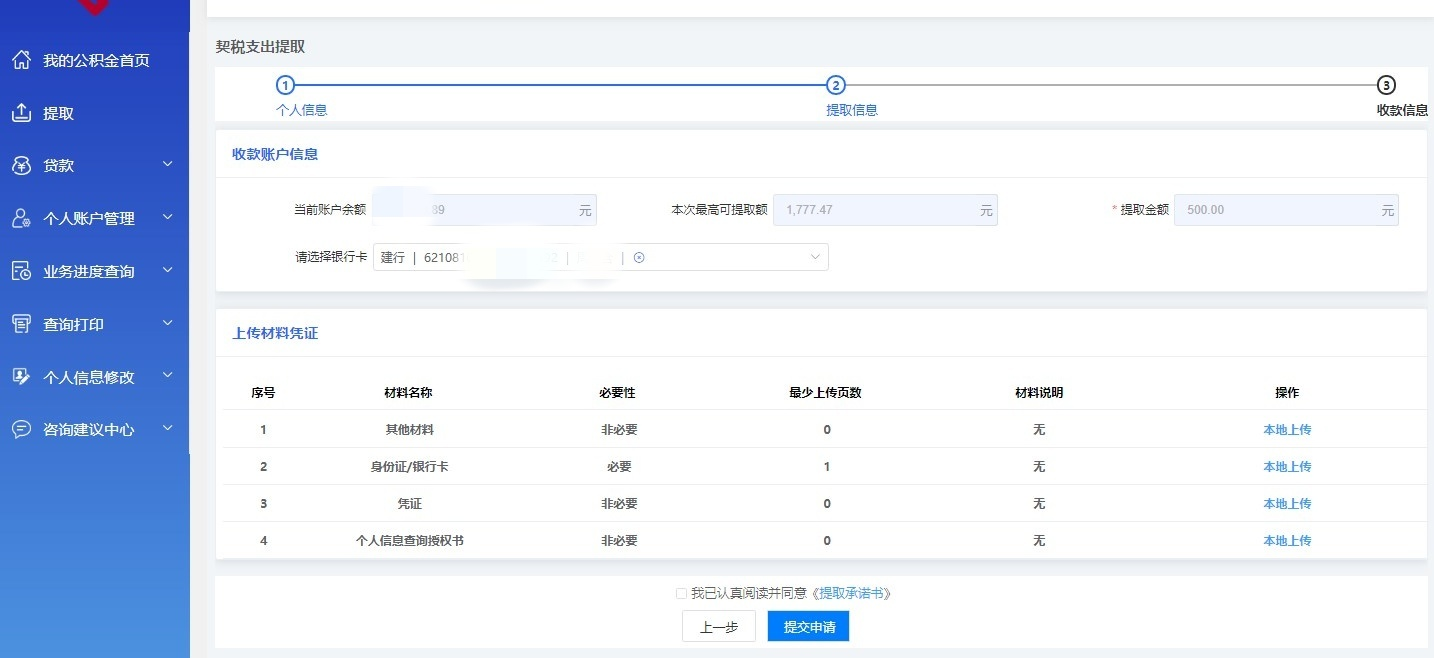Open the 请选择银行卡 dropdown arrow
The width and height of the screenshot is (1434, 658).
814,258
